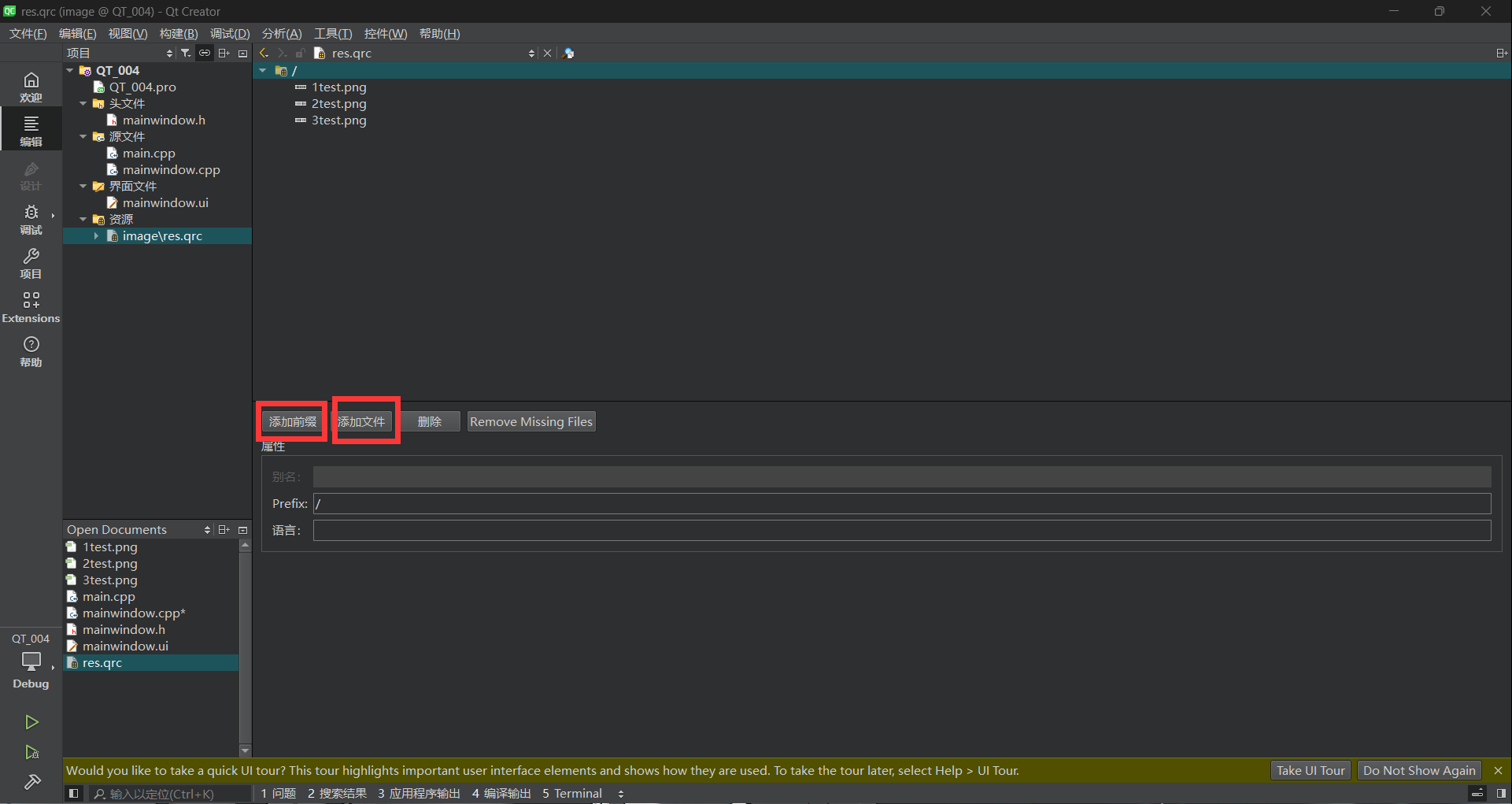This screenshot has width=1512, height=804.
Task: Start debugging with run-debug icon
Action: [31, 752]
